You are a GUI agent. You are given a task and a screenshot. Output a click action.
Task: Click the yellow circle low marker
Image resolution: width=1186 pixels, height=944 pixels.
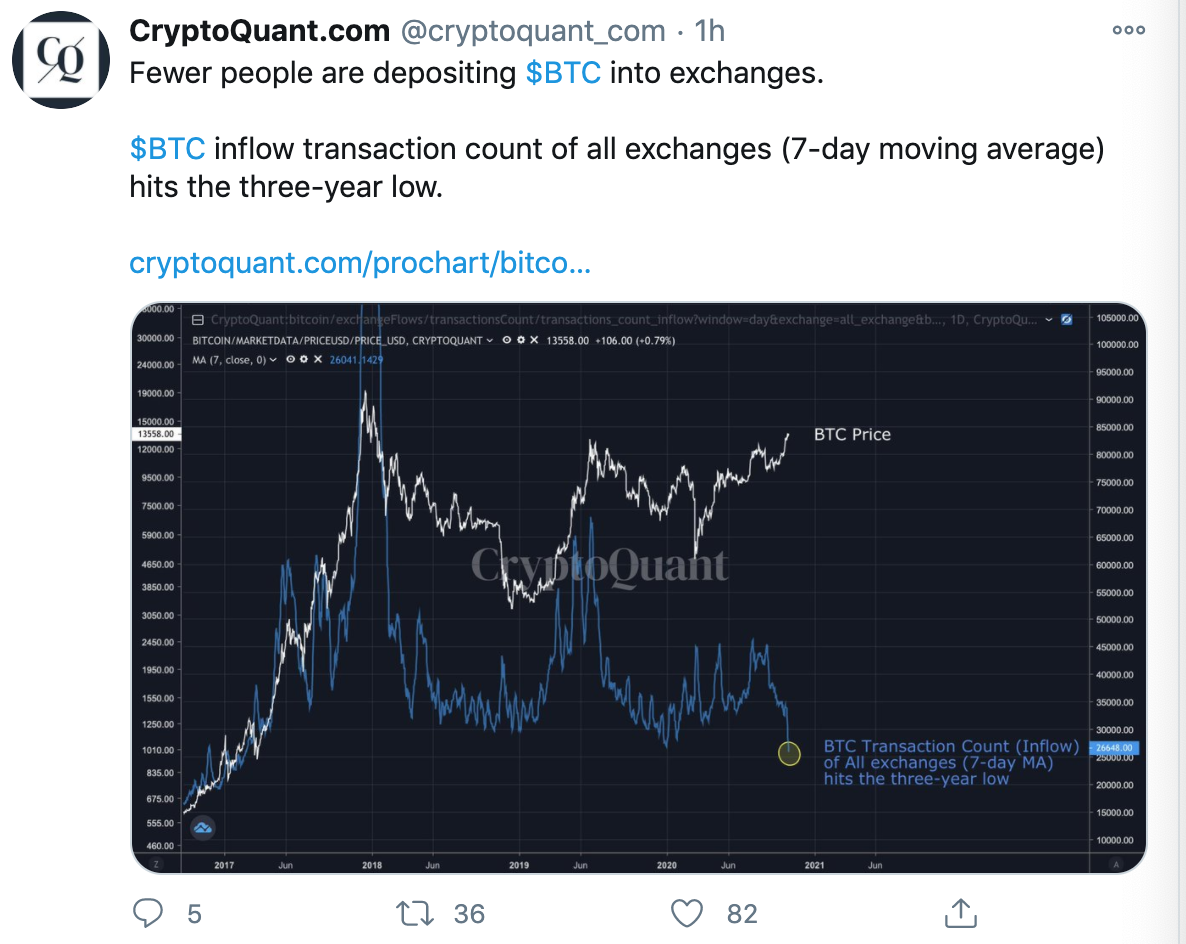click(789, 753)
